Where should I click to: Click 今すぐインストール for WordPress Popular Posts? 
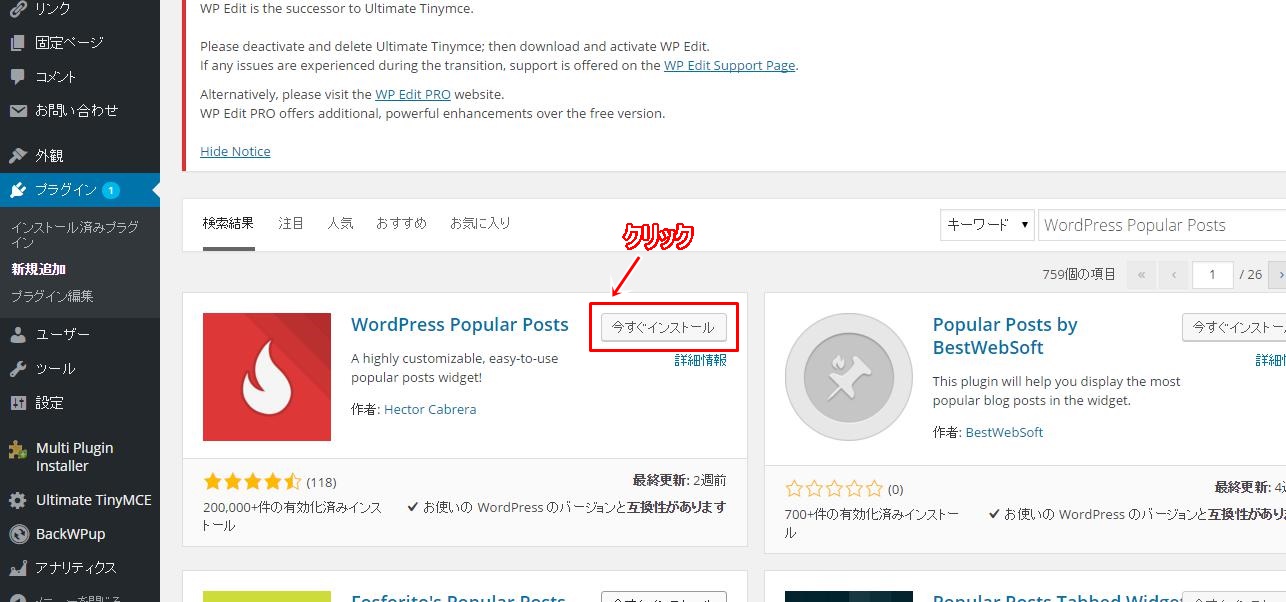coord(663,328)
